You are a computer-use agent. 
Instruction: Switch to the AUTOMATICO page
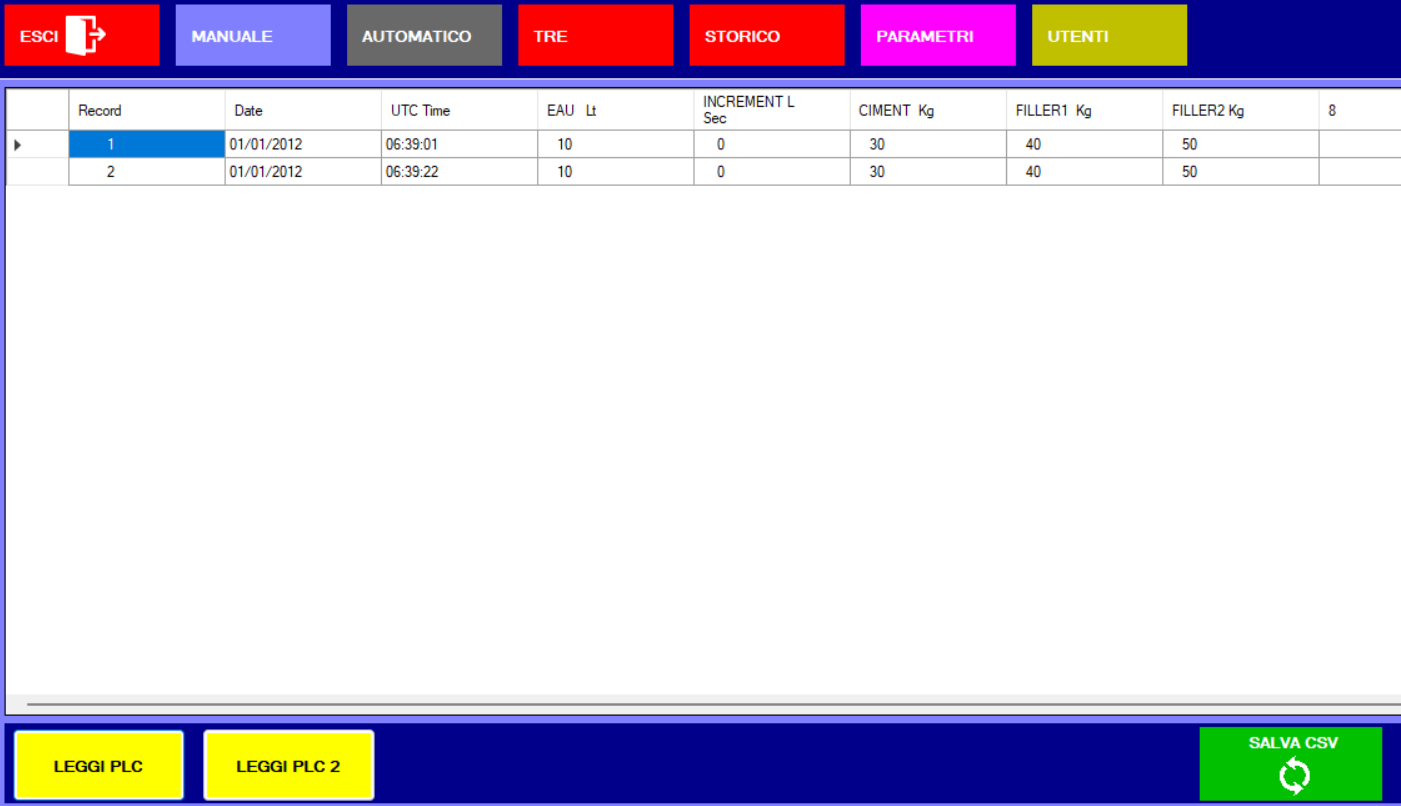[424, 35]
